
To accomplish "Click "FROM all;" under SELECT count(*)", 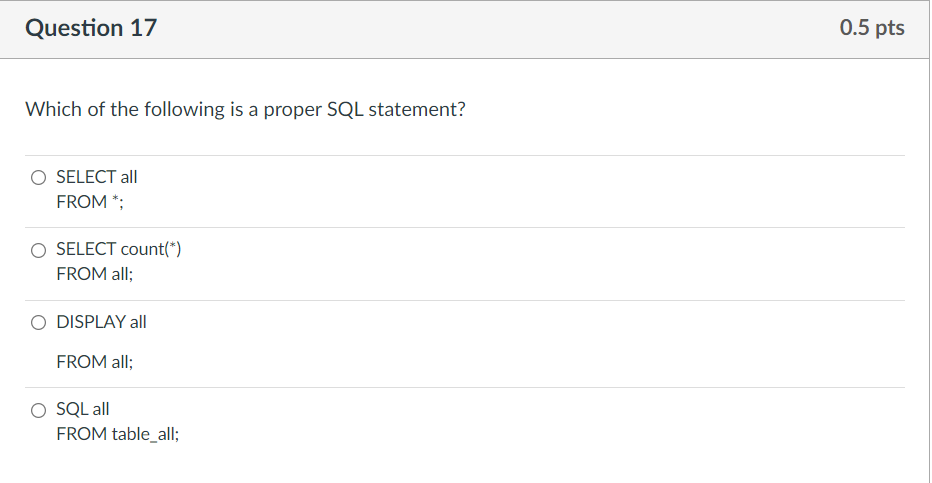I will point(94,274).
